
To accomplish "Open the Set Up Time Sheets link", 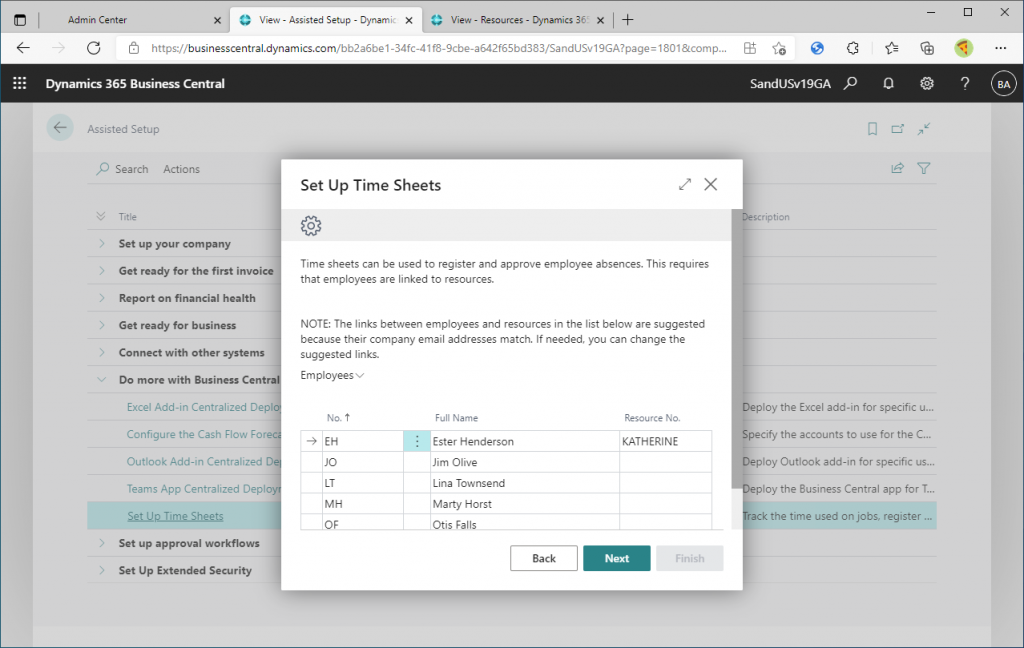I will (x=175, y=516).
